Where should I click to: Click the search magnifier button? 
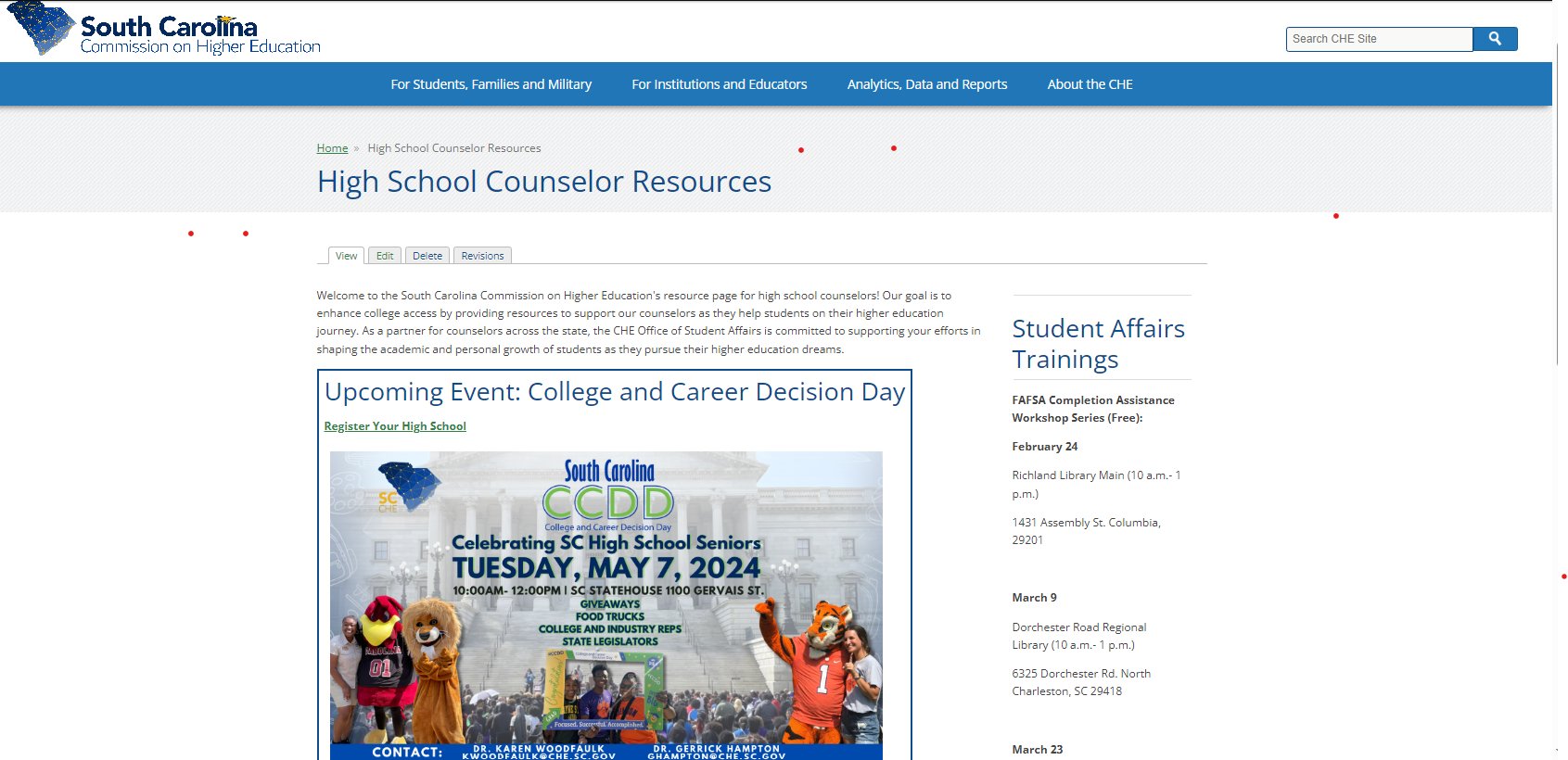point(1495,39)
